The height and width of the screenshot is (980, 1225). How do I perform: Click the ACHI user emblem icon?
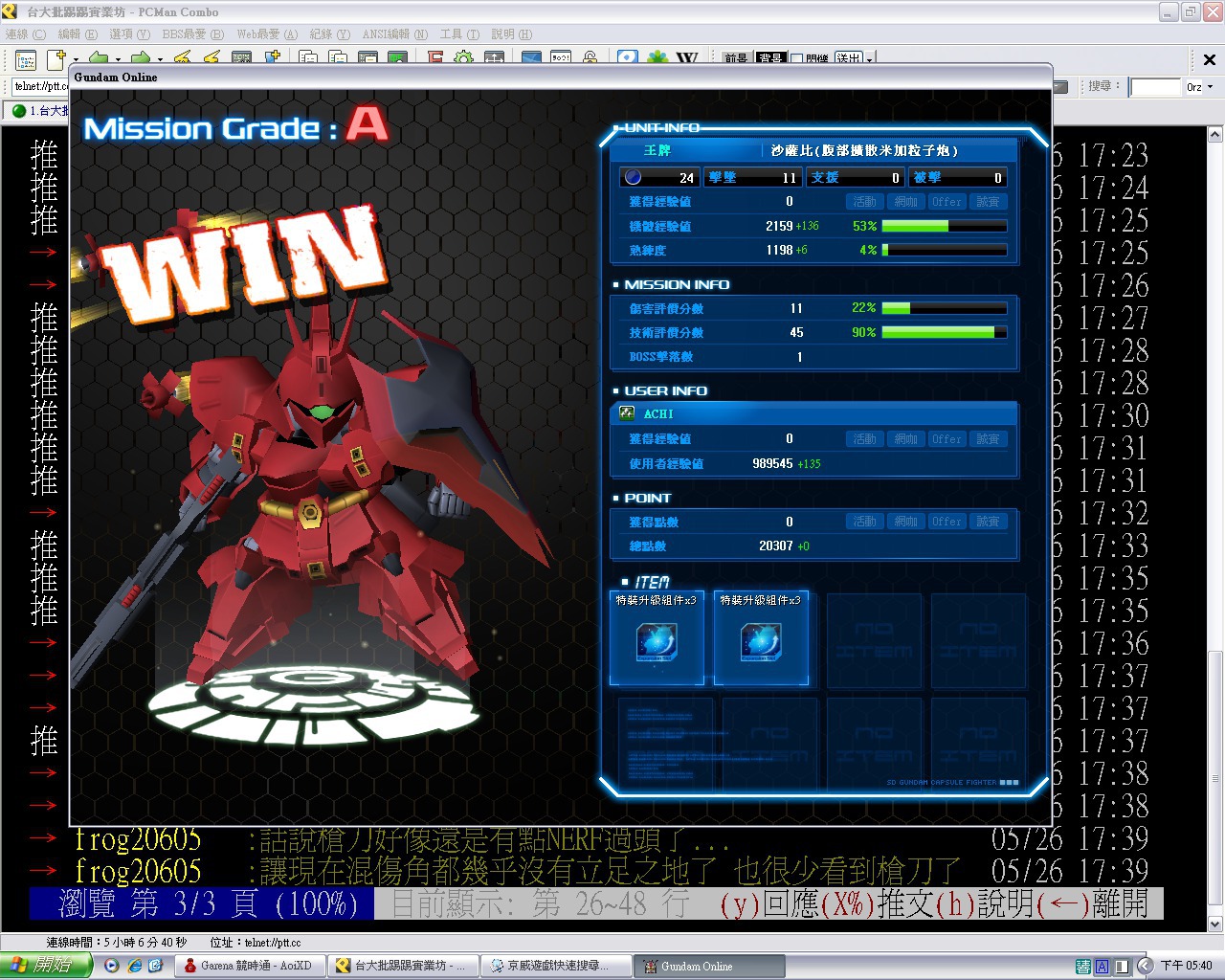tap(627, 413)
